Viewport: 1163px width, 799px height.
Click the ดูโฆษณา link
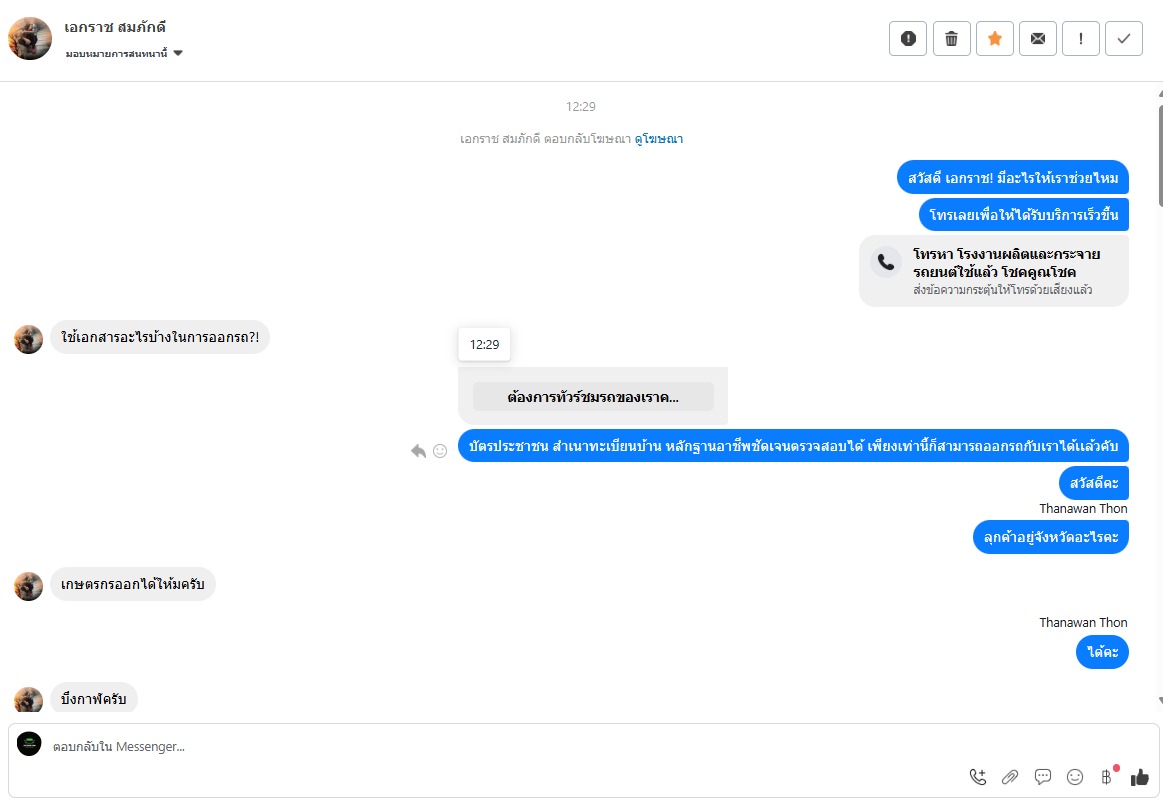click(x=658, y=139)
